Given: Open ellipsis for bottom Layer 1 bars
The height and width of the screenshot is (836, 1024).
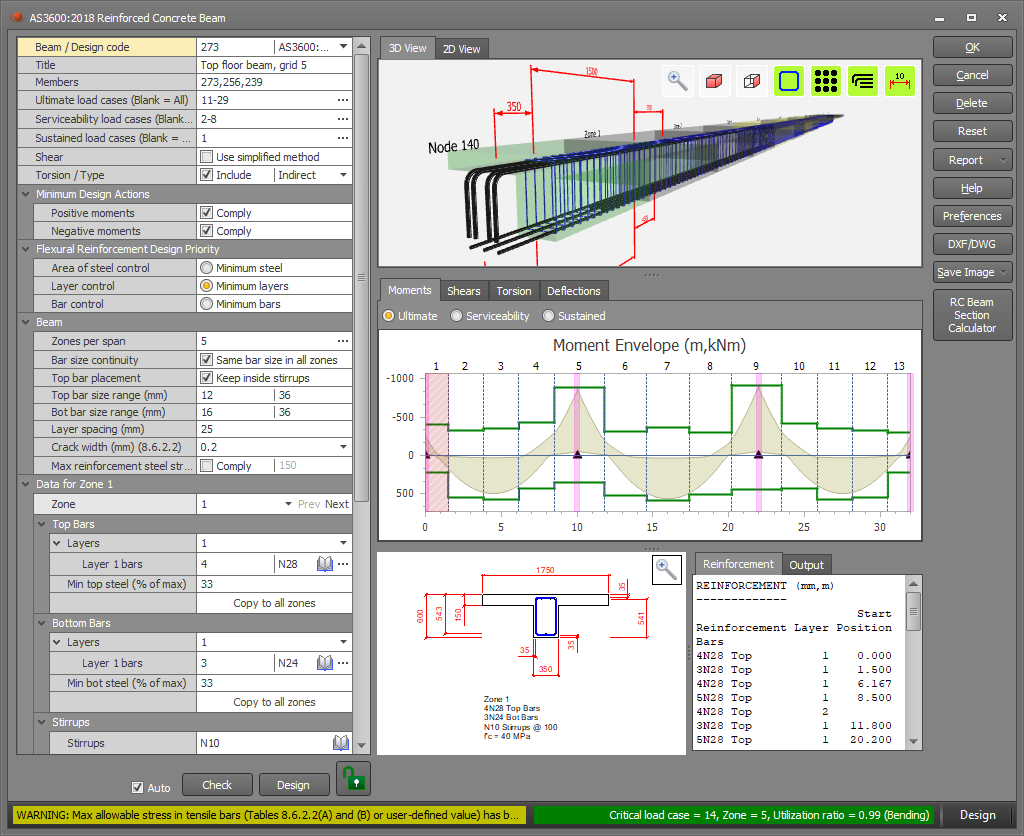Looking at the screenshot, I should point(344,663).
